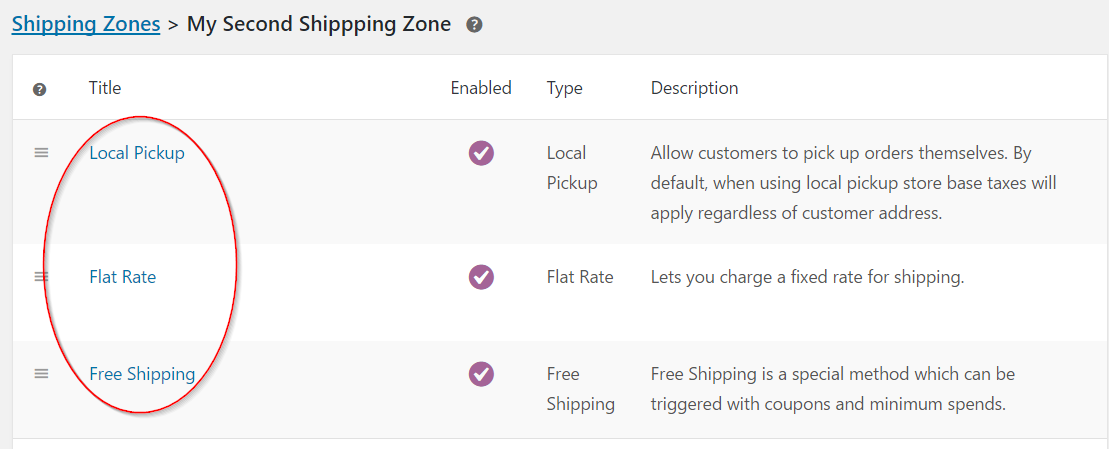
Task: Click the Title column header
Action: point(105,88)
